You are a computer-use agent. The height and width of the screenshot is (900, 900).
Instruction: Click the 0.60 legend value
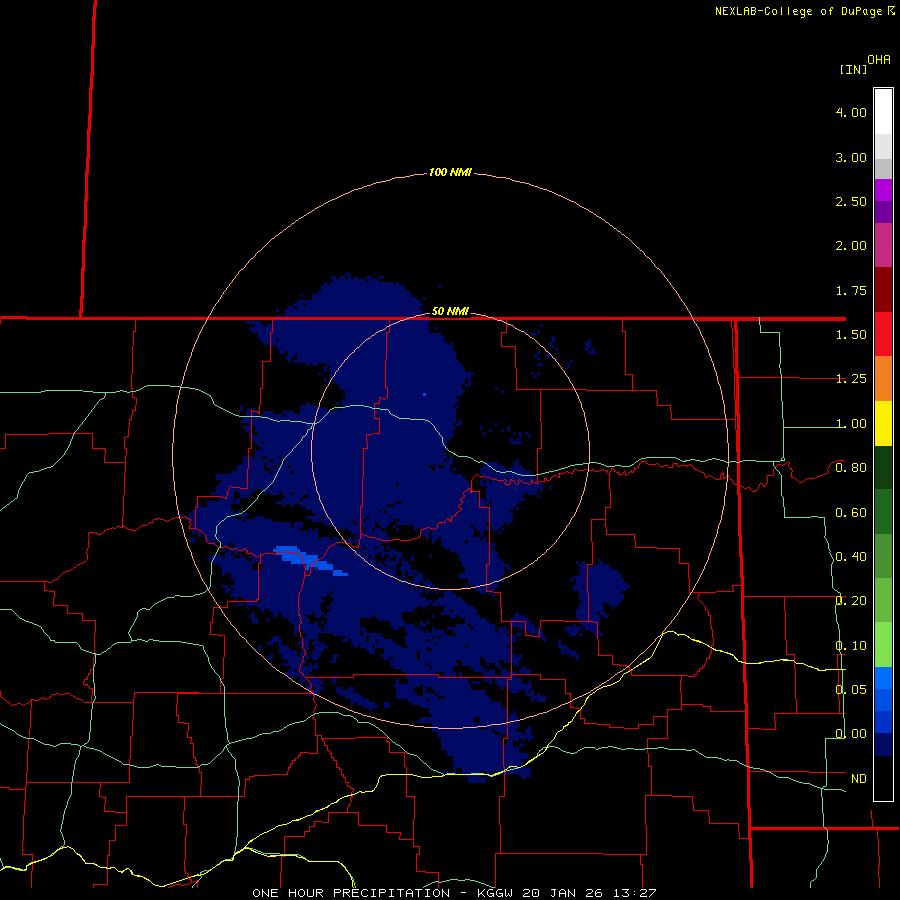851,513
